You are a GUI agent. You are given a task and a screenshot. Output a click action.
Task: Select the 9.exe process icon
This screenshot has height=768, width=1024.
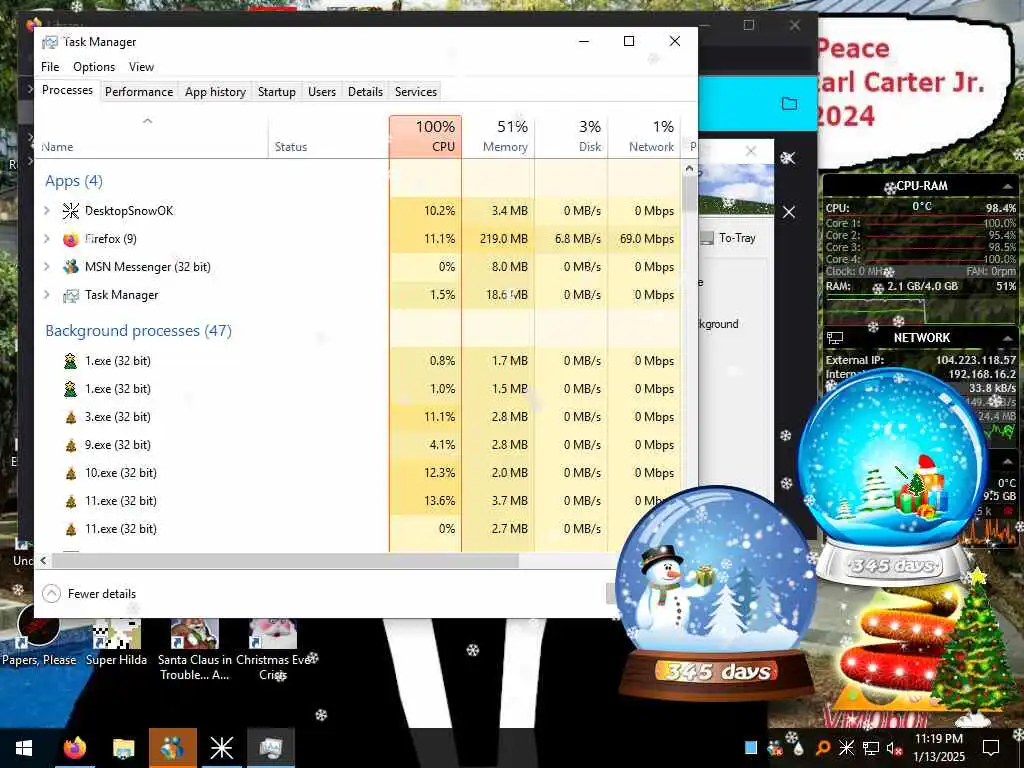coord(71,445)
